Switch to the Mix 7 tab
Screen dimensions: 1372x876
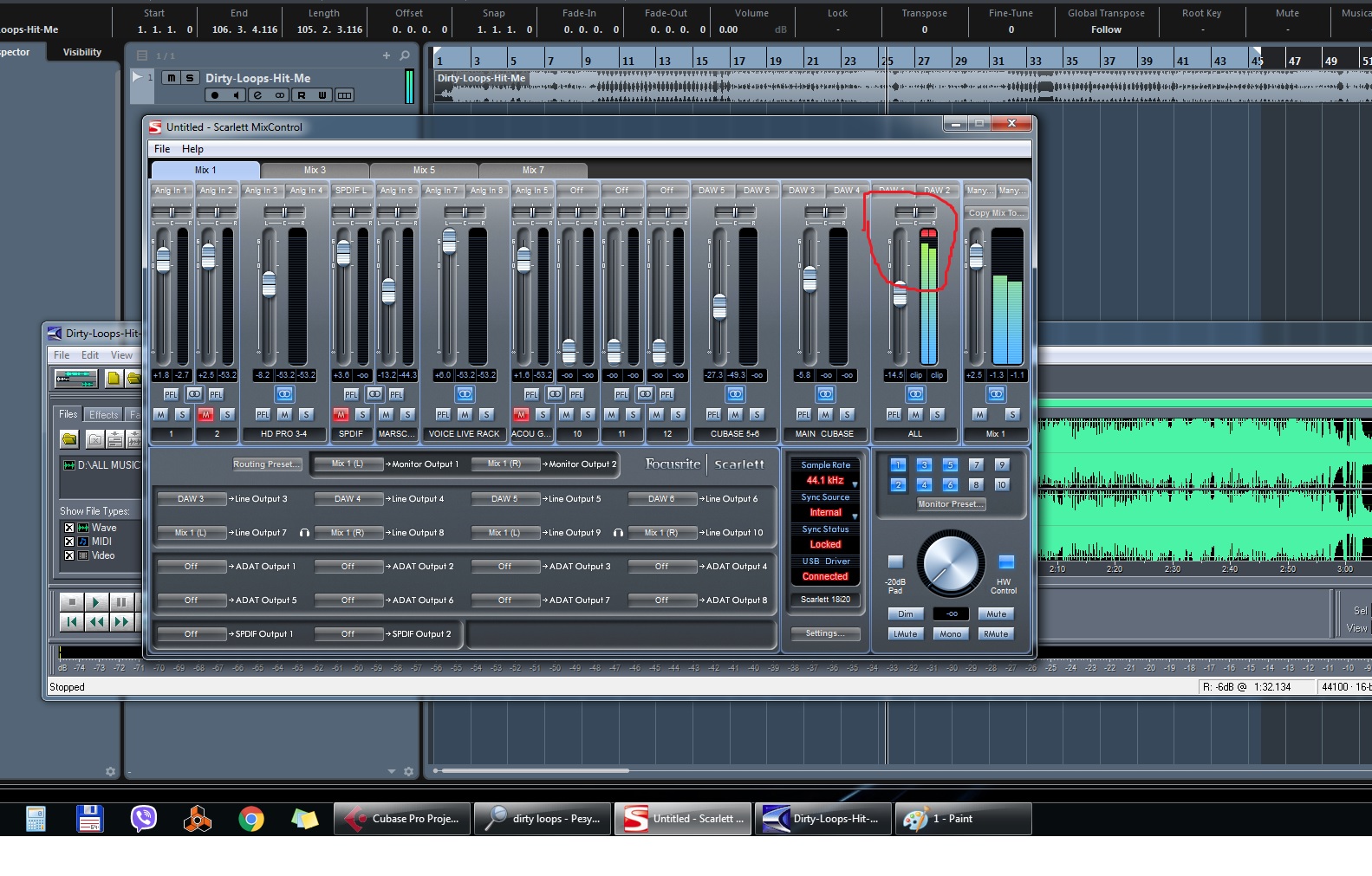533,171
